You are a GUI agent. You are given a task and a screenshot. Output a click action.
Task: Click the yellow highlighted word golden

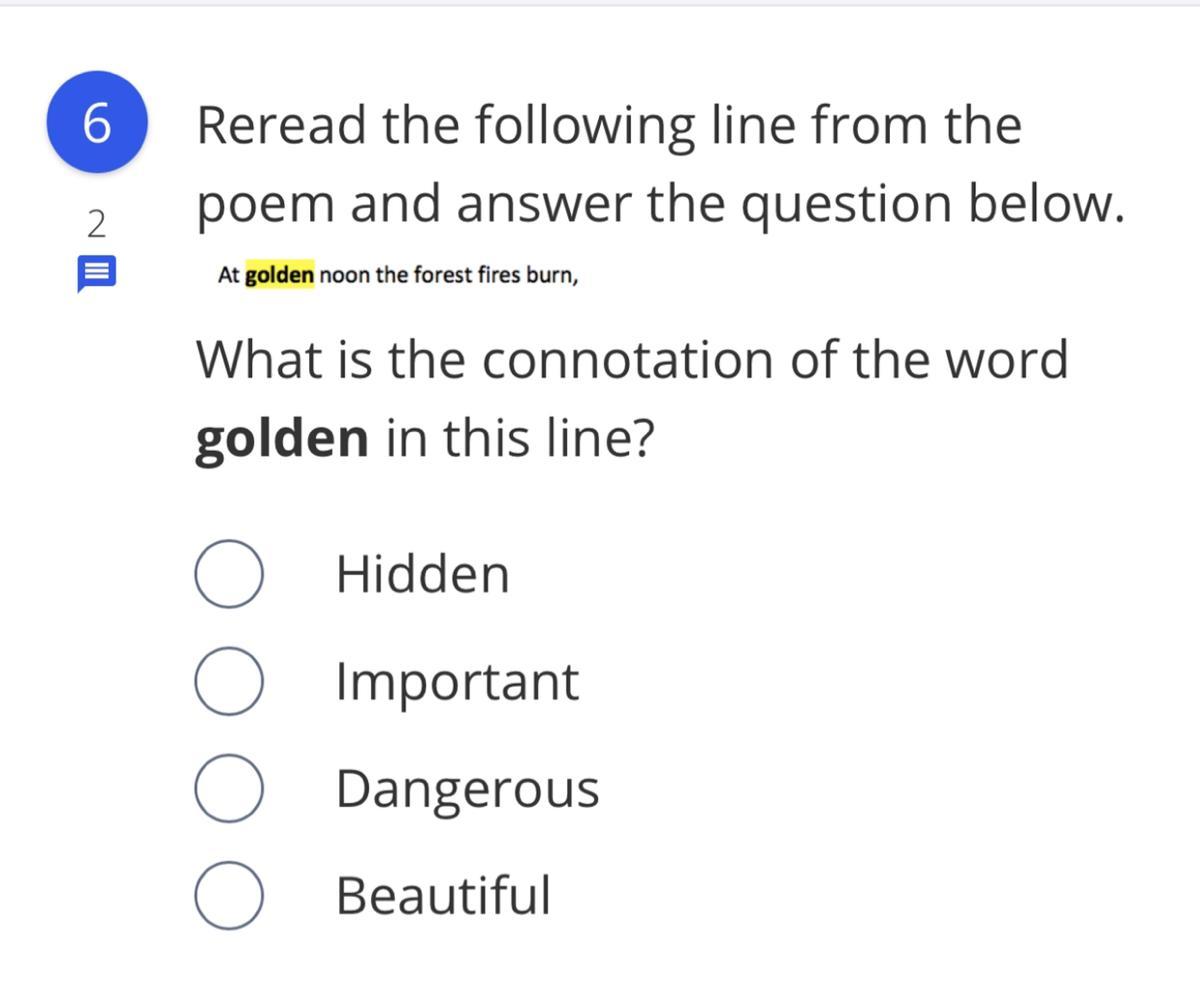pos(280,275)
